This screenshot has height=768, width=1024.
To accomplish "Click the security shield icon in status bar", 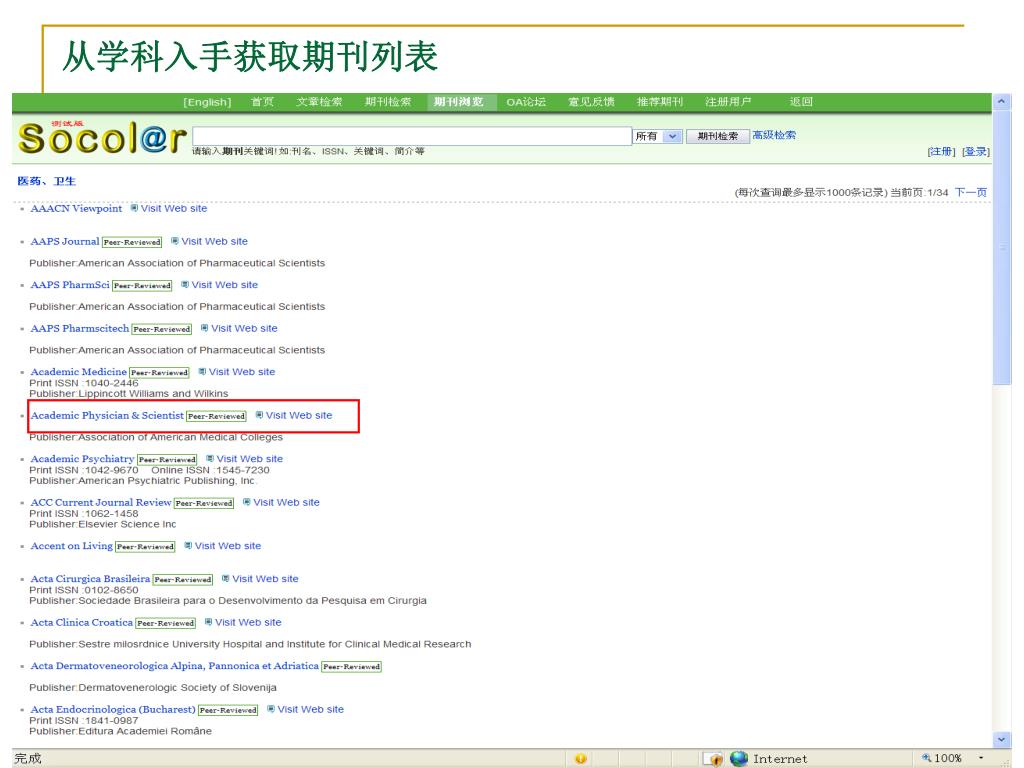I will click(716, 759).
